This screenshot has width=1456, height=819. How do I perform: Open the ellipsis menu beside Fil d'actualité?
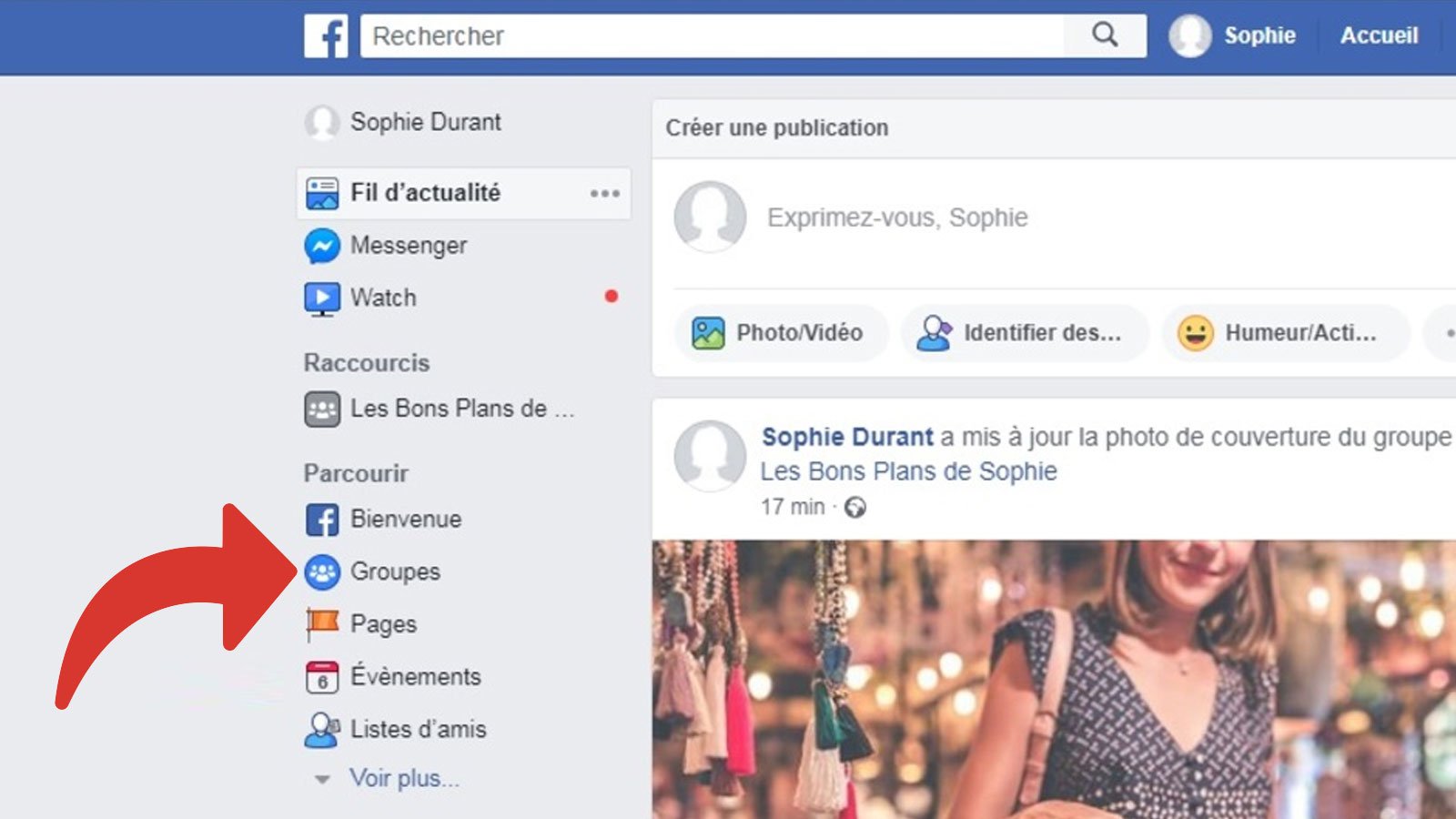coord(603,193)
